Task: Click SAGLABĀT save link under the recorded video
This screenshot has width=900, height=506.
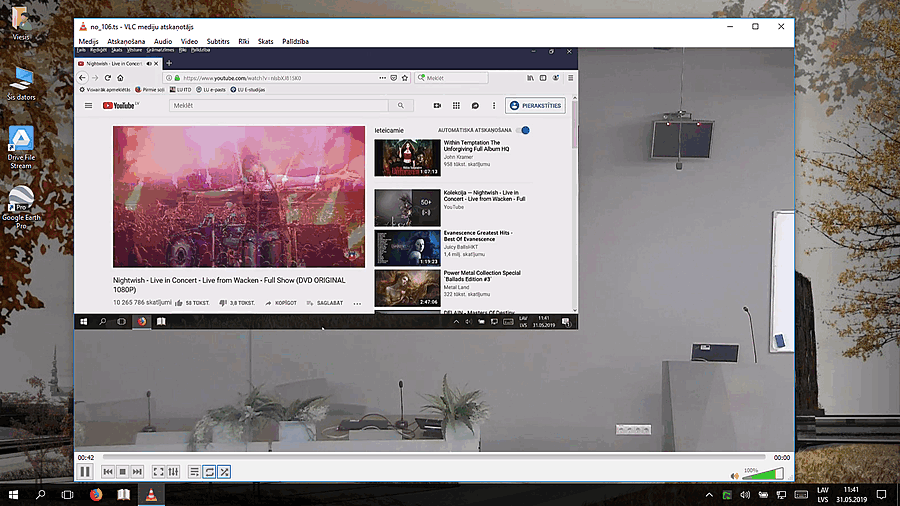Action: point(325,303)
